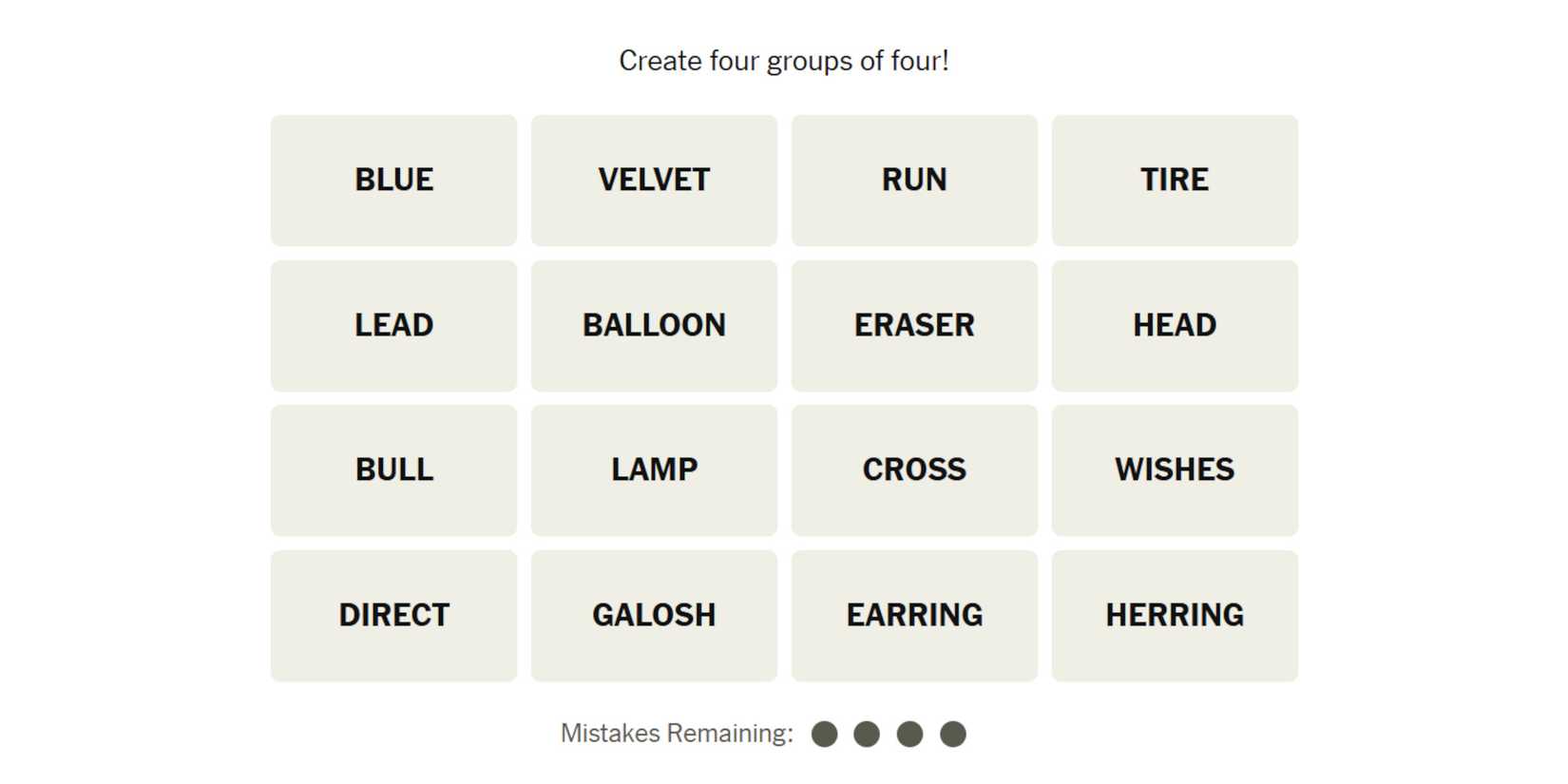Pick the CROSS tile

click(914, 470)
